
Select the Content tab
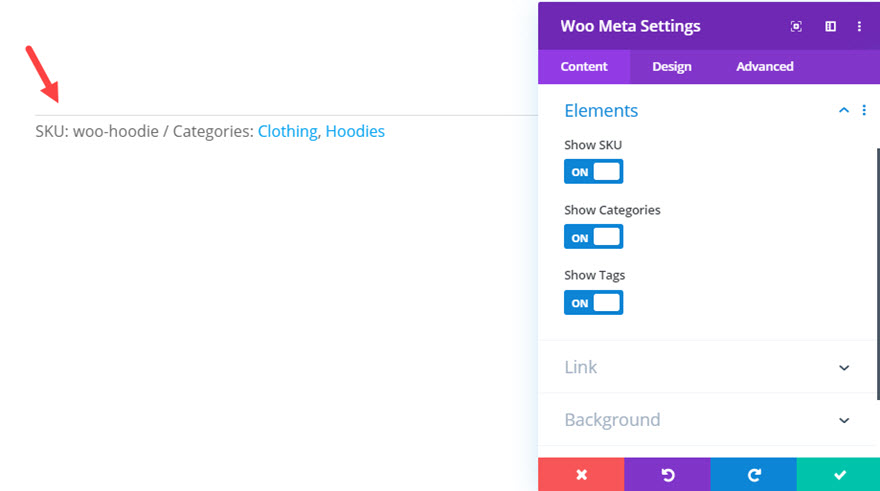click(584, 67)
